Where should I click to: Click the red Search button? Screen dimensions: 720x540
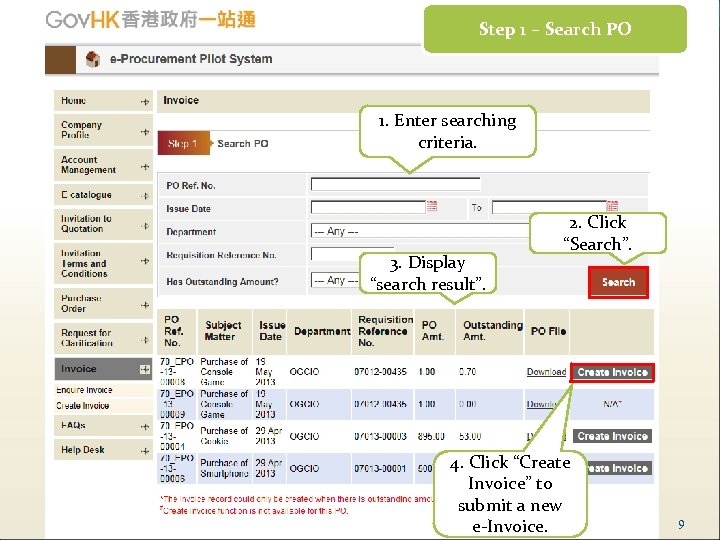(x=619, y=282)
